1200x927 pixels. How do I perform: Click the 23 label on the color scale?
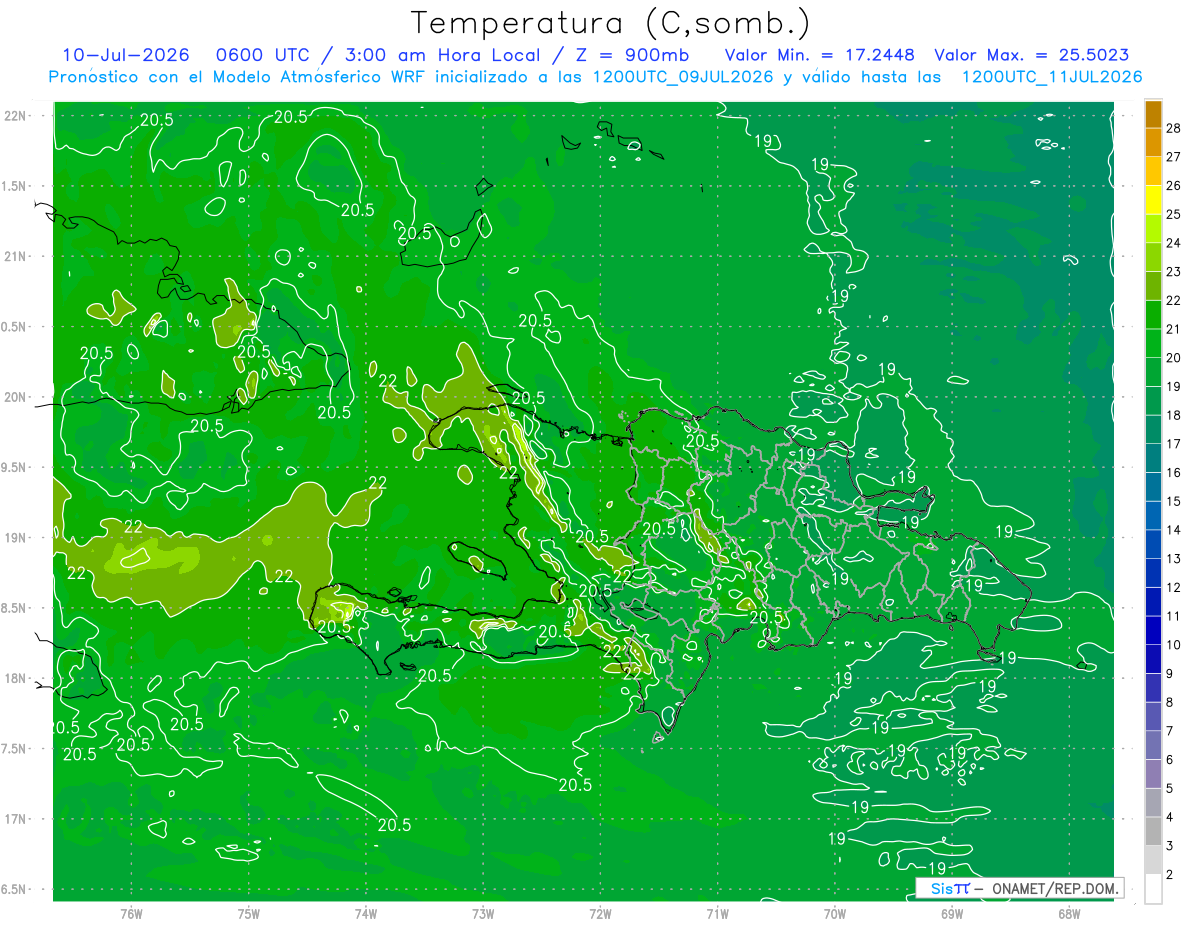tap(1173, 272)
